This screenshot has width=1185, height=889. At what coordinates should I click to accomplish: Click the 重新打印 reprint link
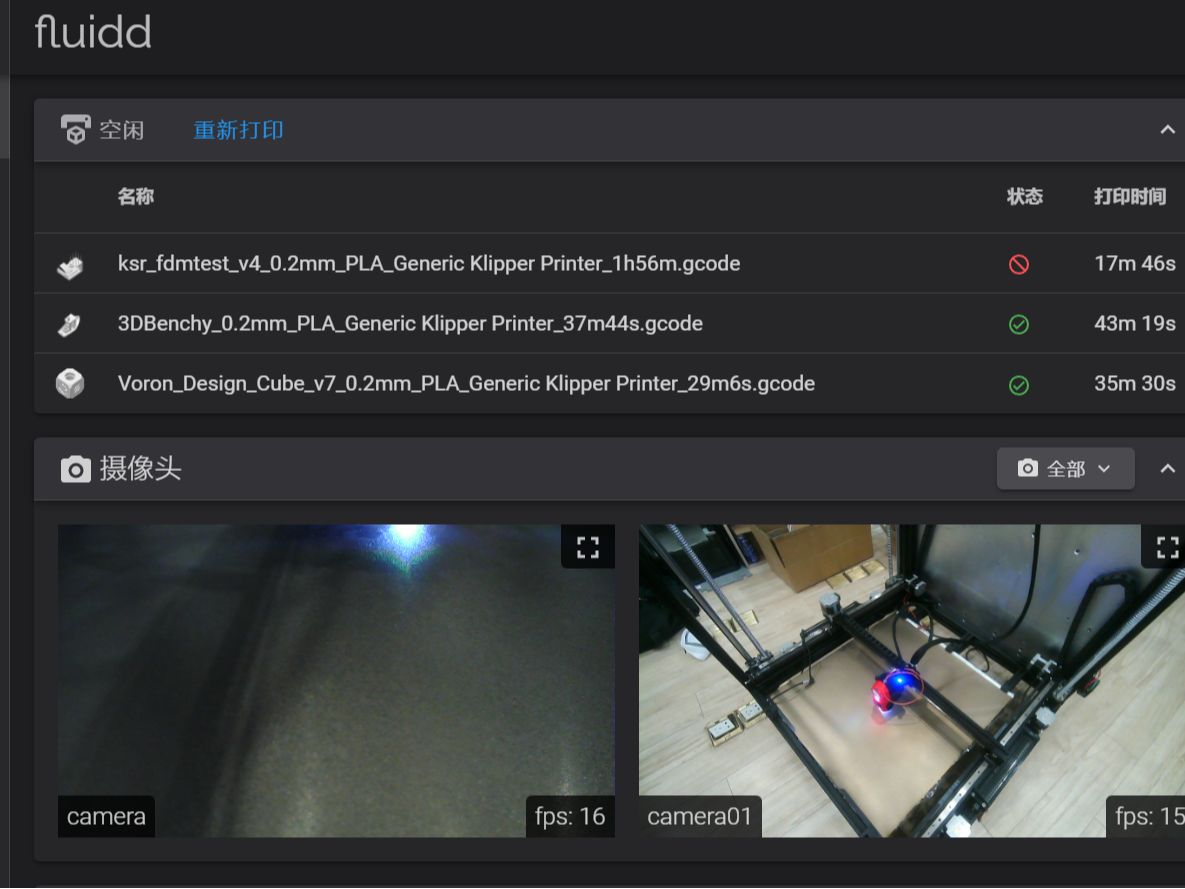pyautogui.click(x=238, y=130)
